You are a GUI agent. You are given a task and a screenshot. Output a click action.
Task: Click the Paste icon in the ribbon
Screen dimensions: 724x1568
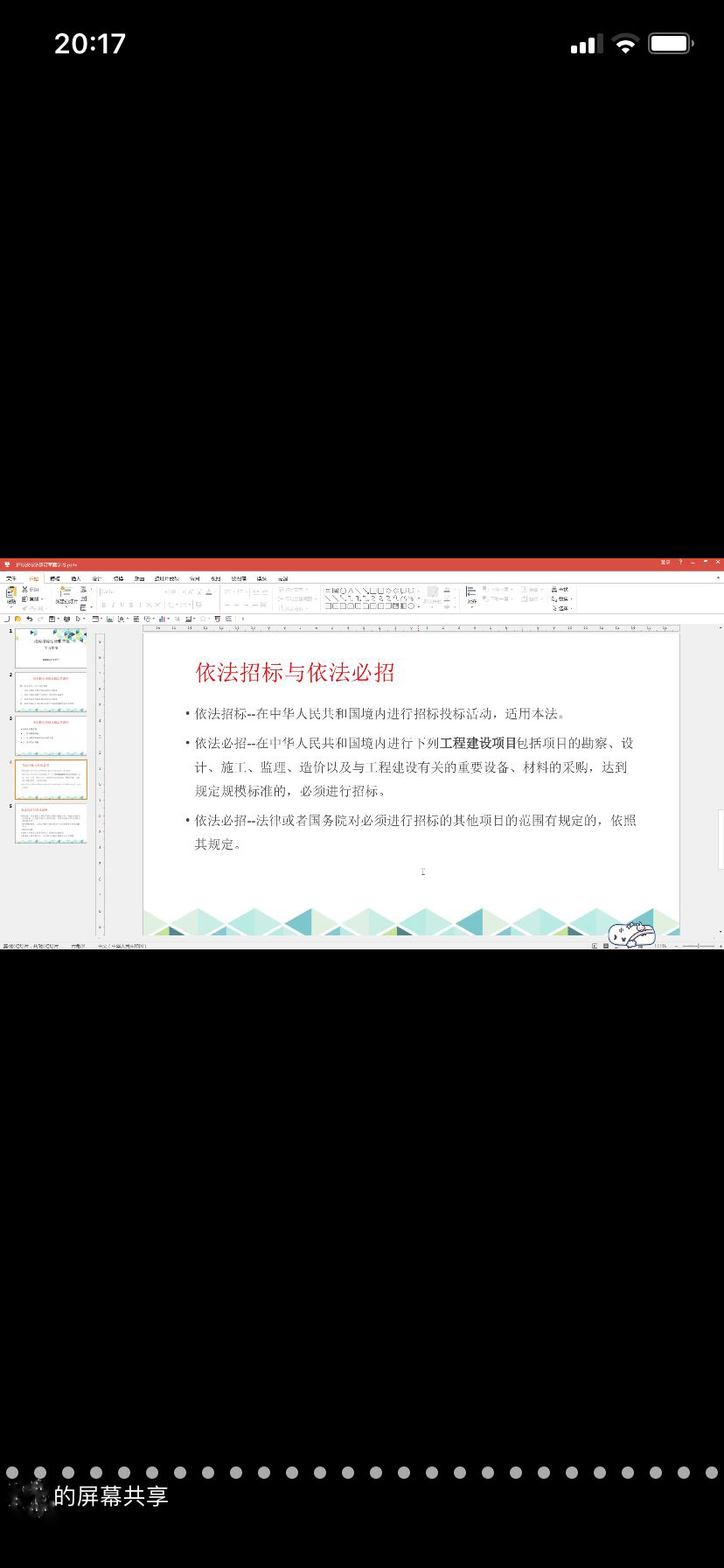tap(10, 595)
